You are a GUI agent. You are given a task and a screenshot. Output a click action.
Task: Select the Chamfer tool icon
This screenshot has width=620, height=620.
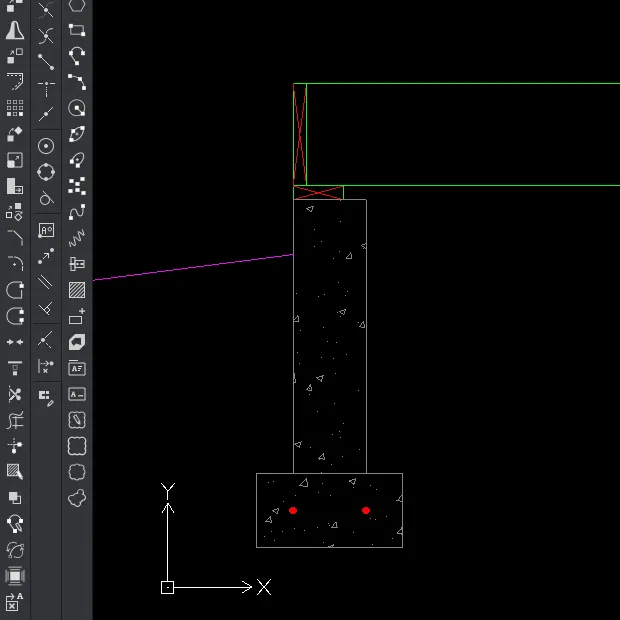point(15,237)
